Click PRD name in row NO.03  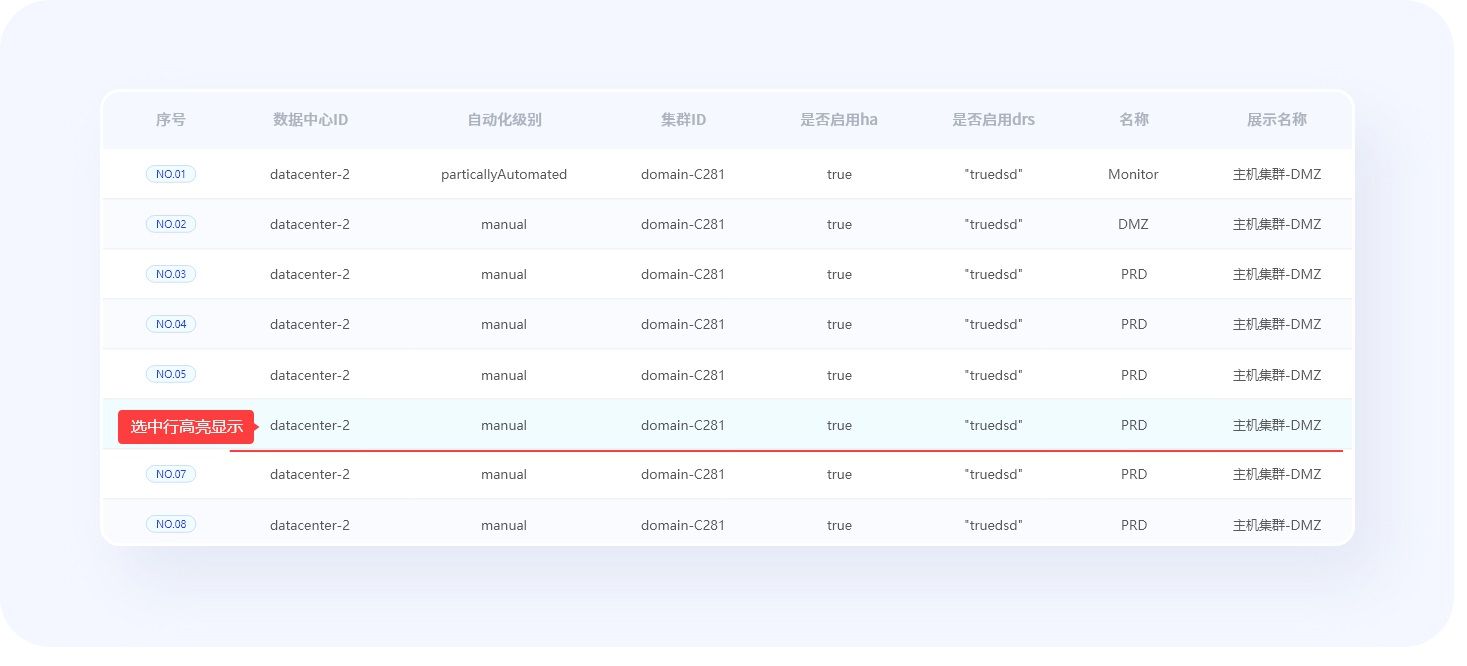(x=1134, y=274)
